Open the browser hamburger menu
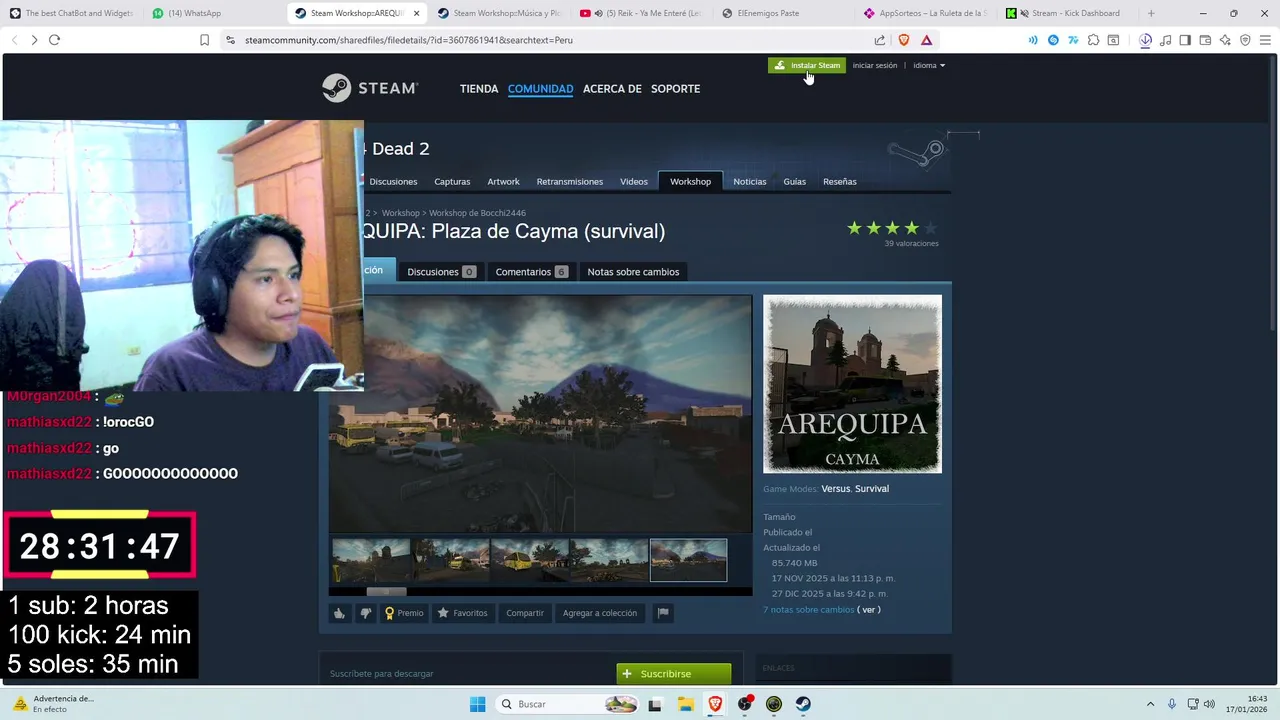This screenshot has width=1280, height=720. (x=1265, y=40)
